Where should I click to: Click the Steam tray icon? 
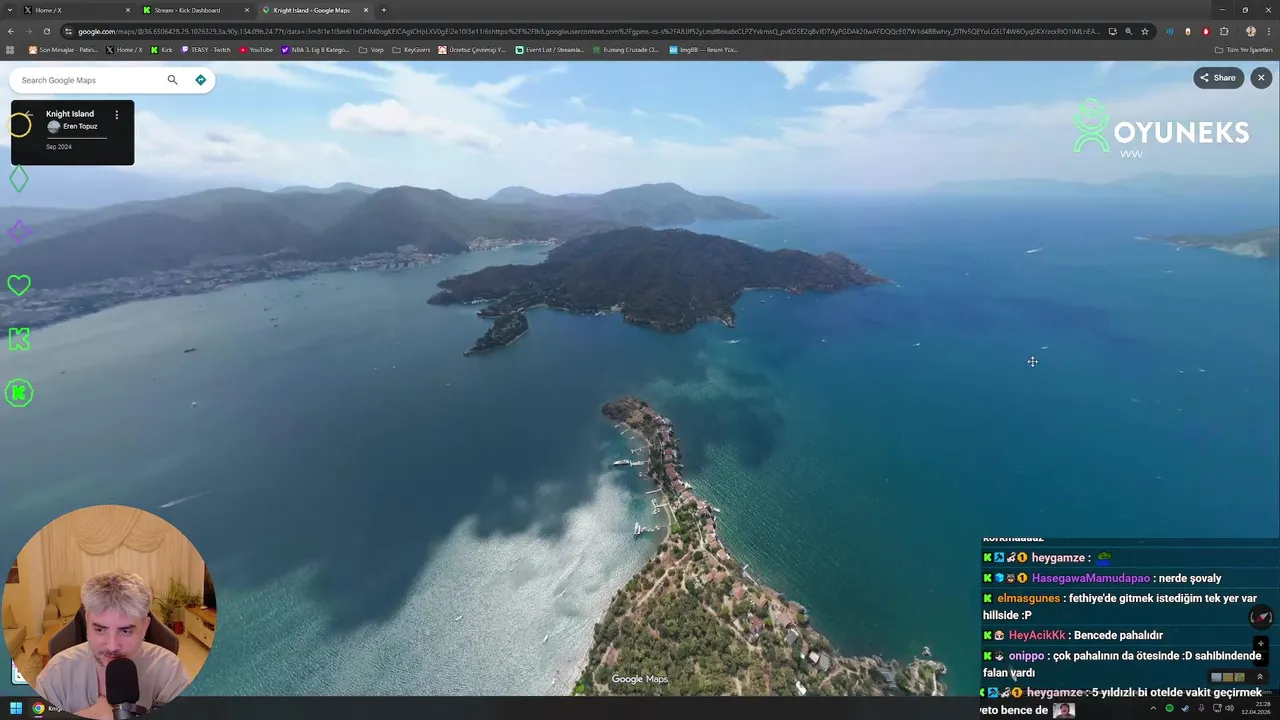(x=1185, y=708)
